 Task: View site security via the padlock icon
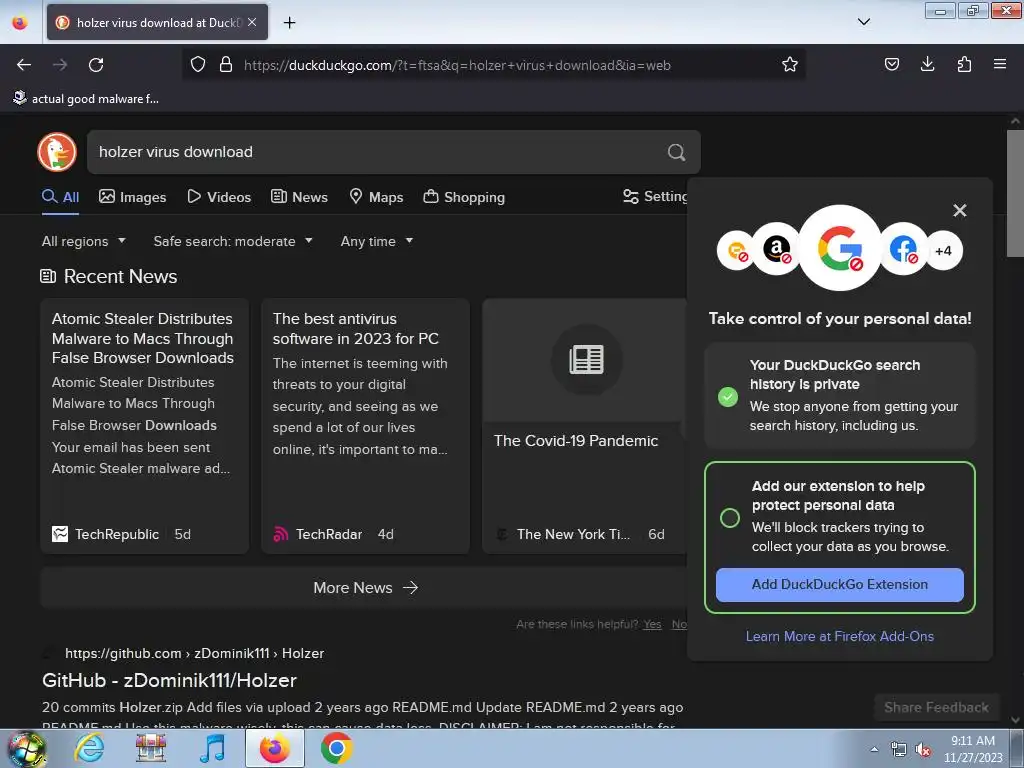226,65
